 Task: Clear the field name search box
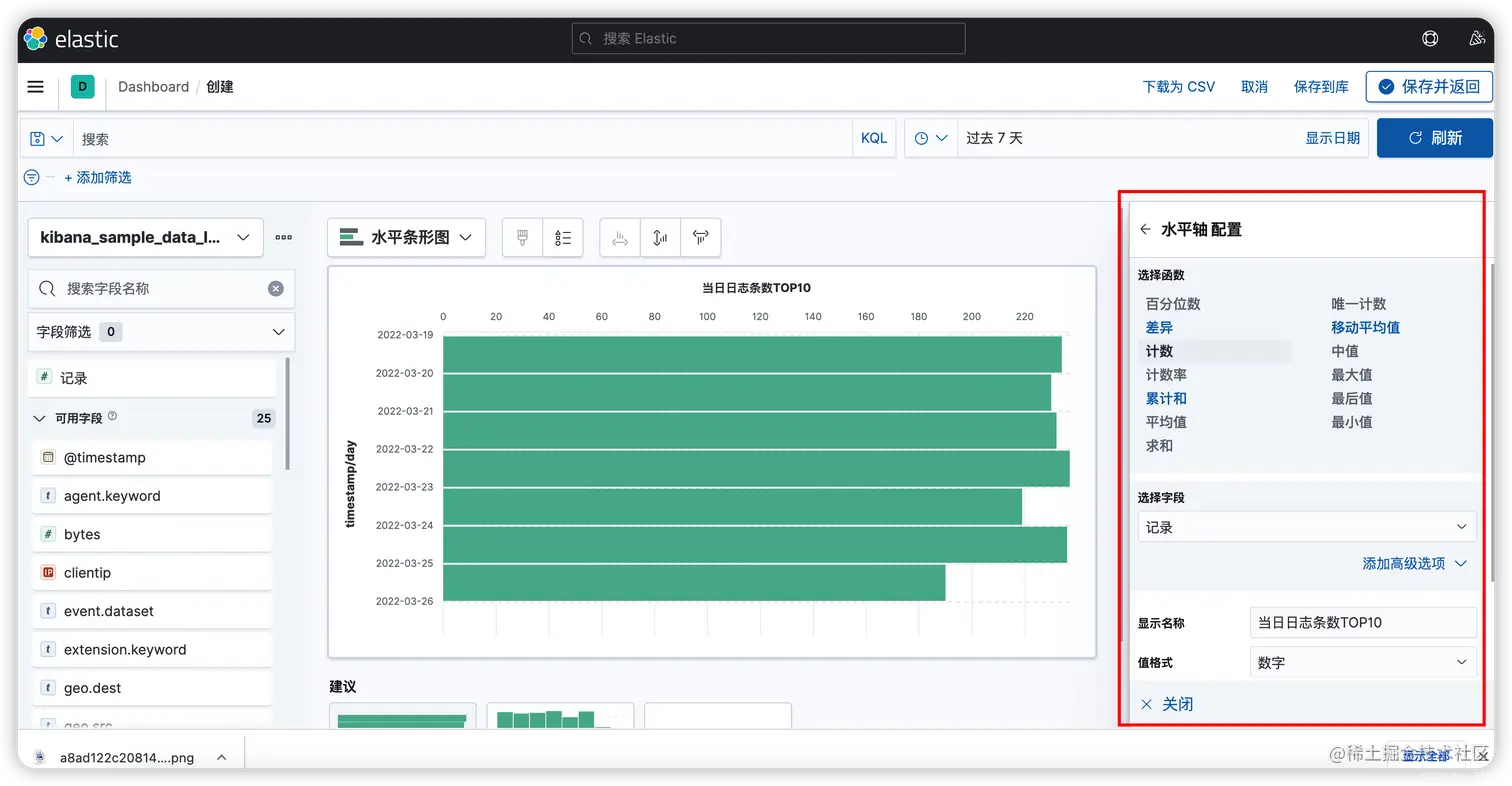pos(276,288)
